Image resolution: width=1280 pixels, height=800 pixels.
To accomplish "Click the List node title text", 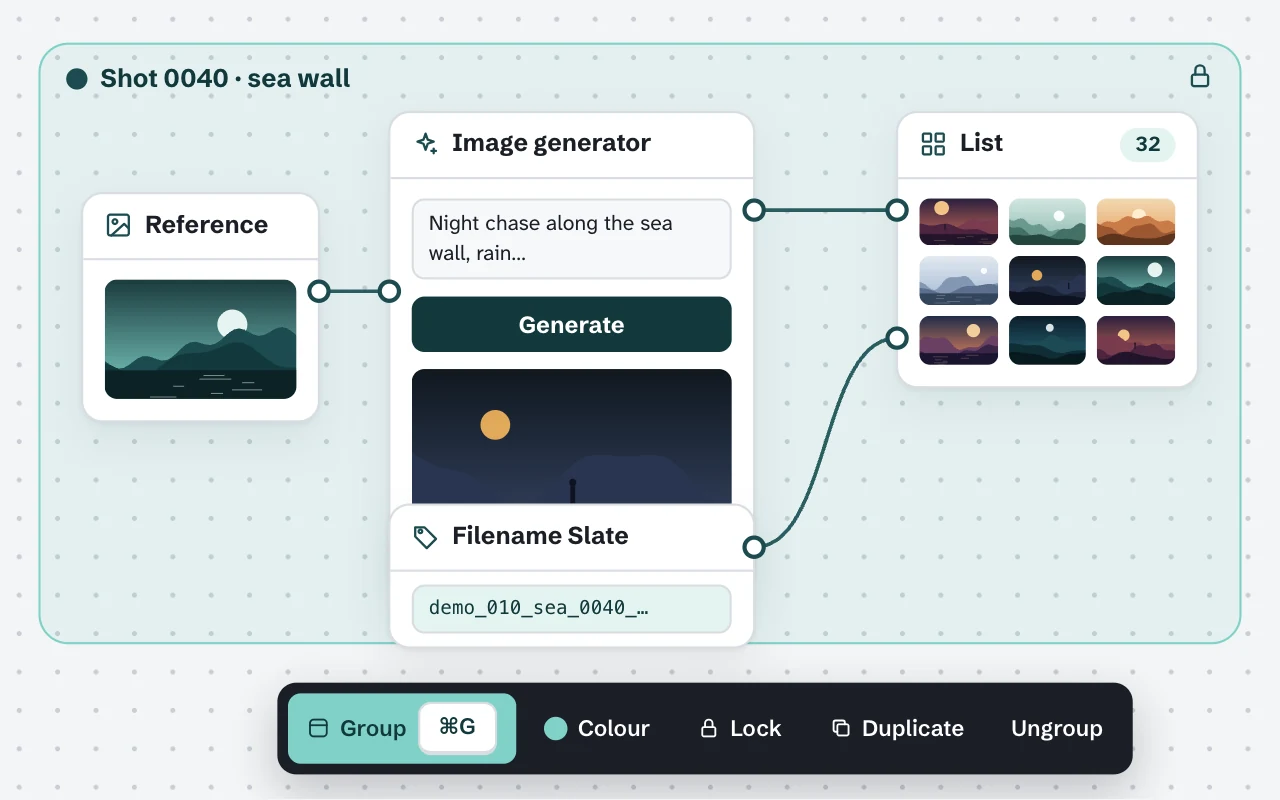I will 981,143.
